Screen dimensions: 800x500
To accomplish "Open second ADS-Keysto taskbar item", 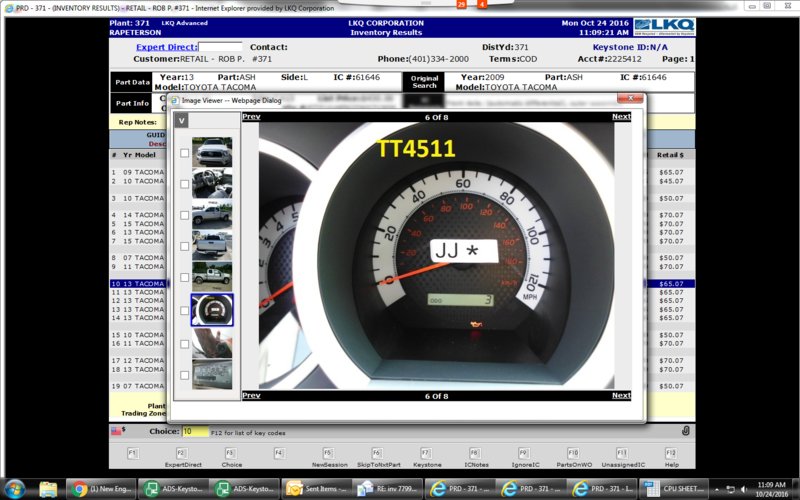I will tap(245, 489).
